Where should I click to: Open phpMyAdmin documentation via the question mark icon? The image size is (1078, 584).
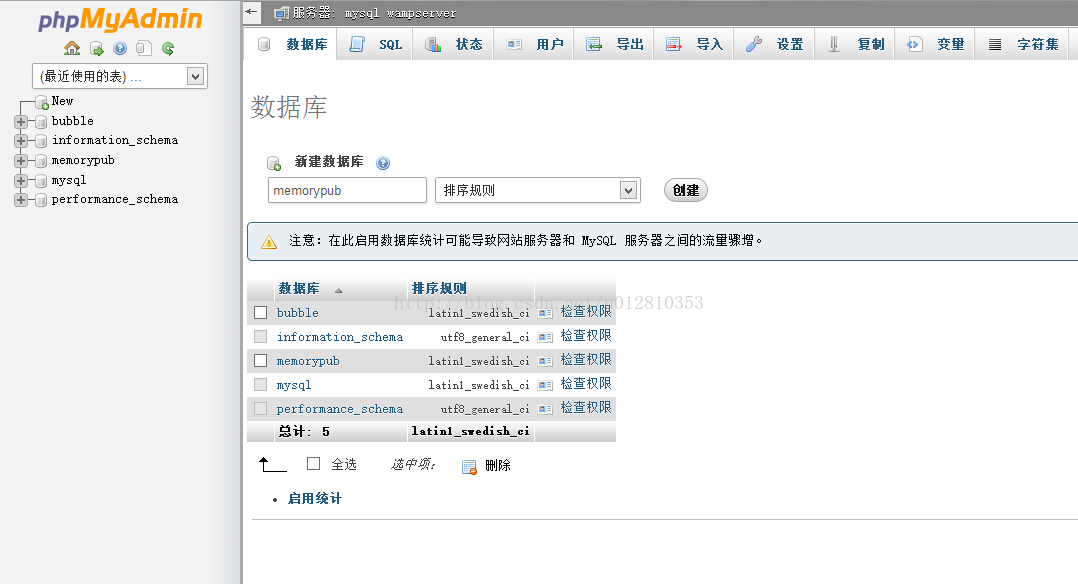point(120,47)
